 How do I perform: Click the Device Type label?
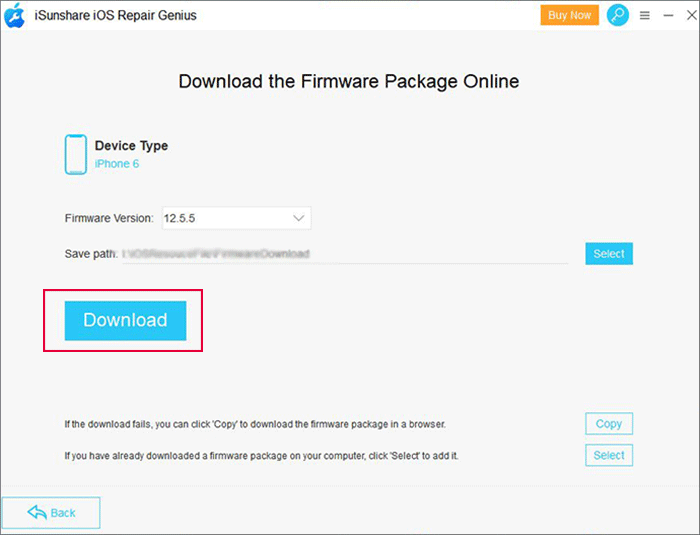pos(131,146)
